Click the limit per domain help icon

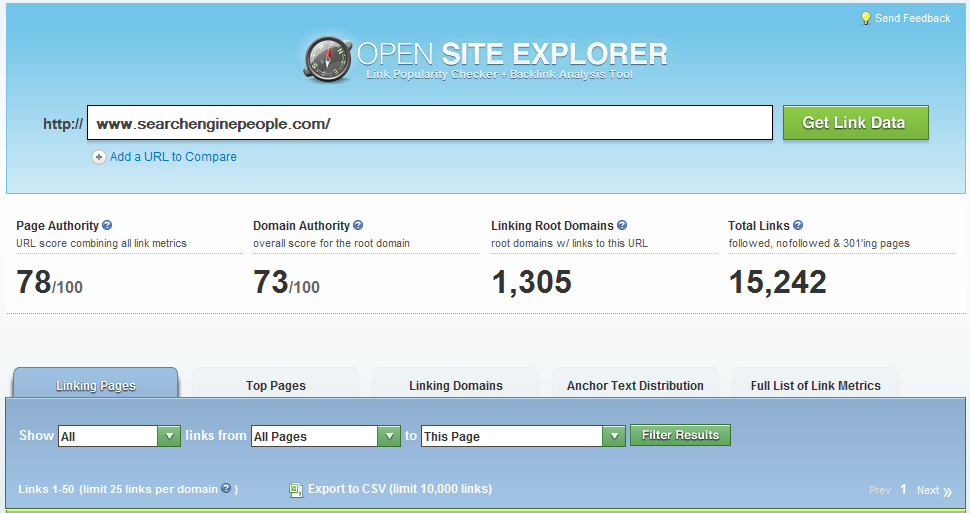coord(226,489)
